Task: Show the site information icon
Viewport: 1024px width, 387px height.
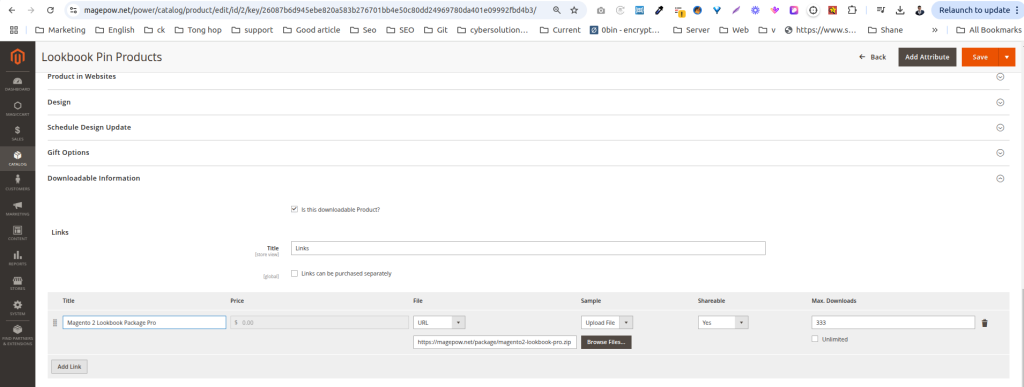Action: point(73,10)
